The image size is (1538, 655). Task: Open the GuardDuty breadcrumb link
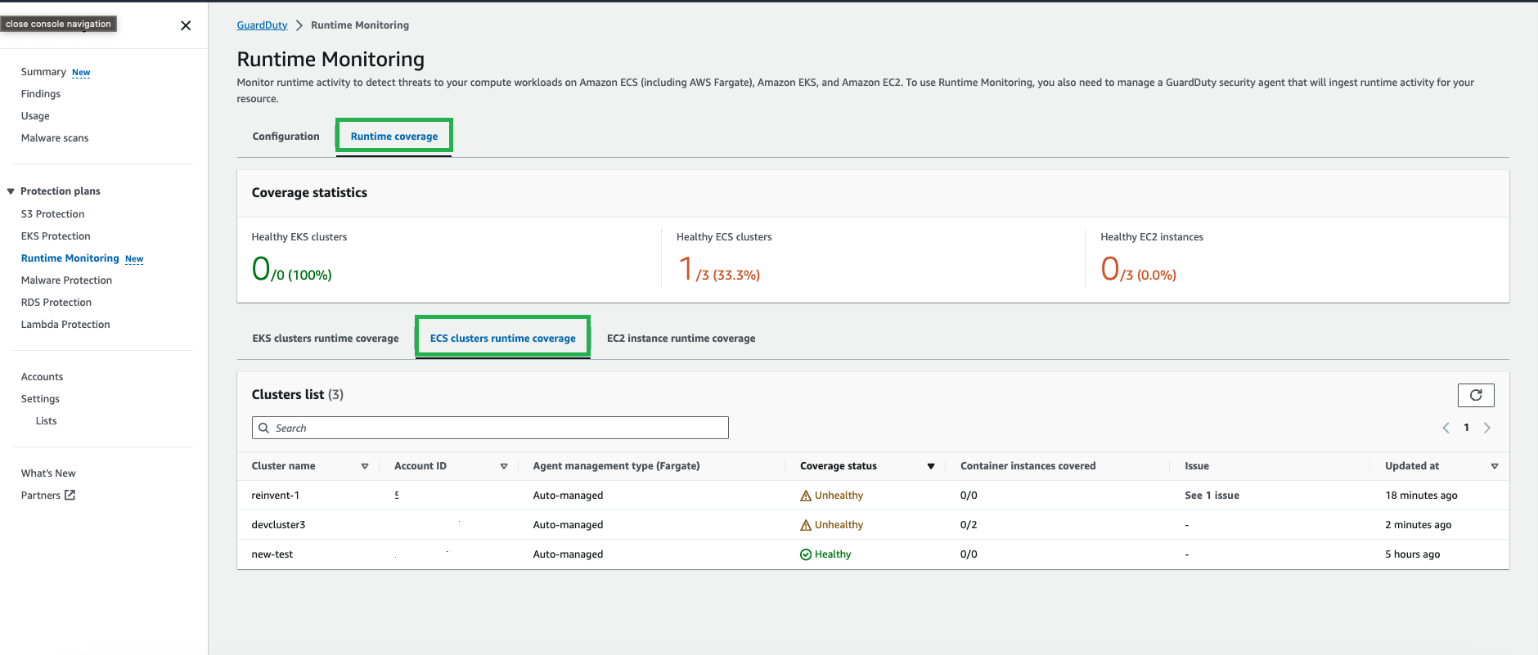[261, 25]
